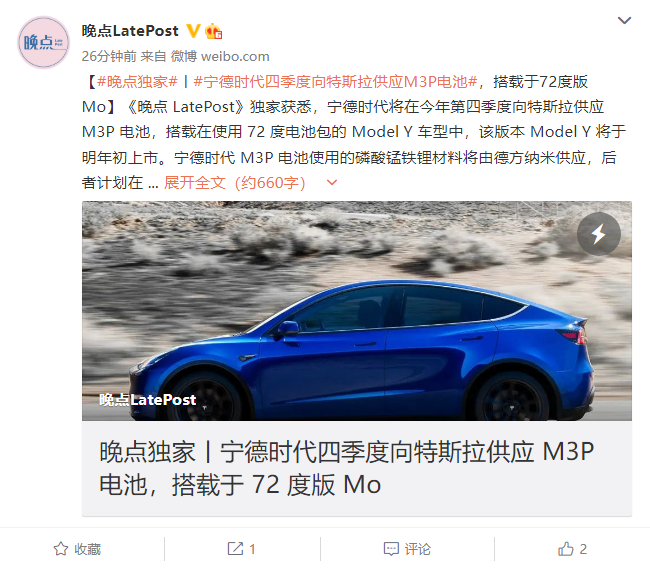Open the post options chevron menu
650x570 pixels.
click(624, 20)
